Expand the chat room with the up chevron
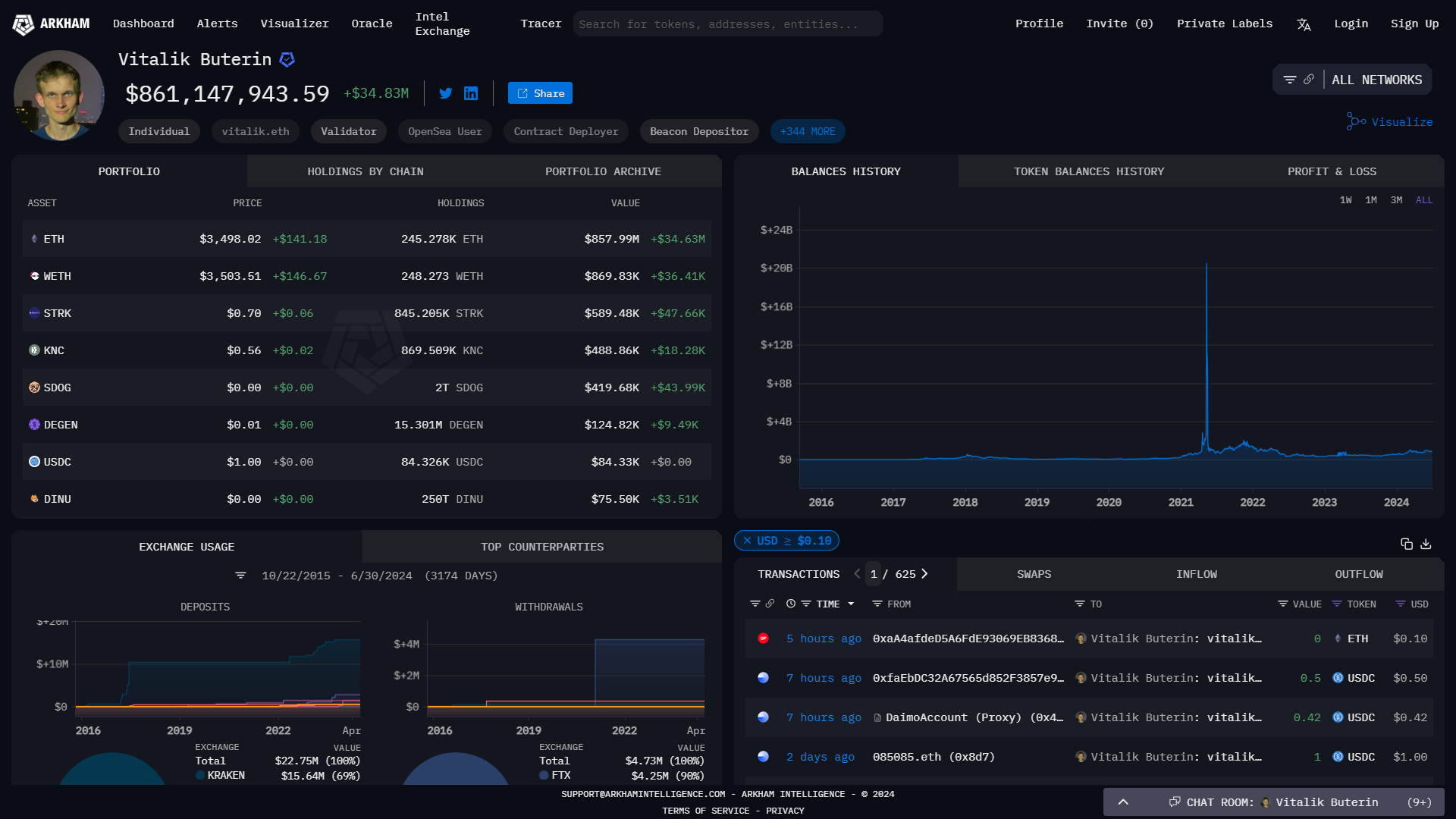 [x=1123, y=802]
